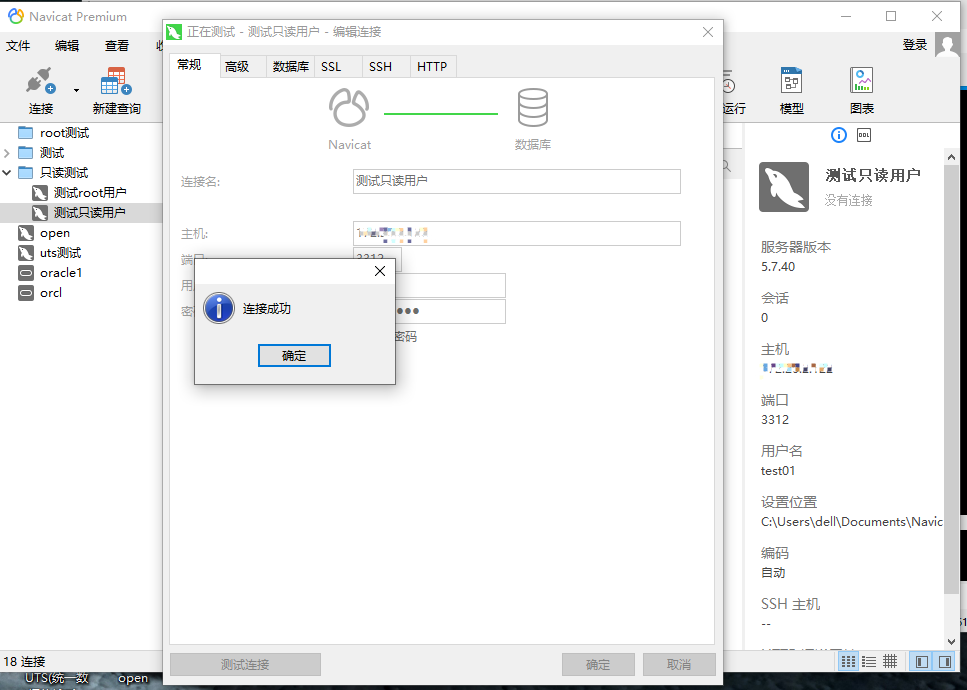Switch to detail view icon in status bar
Screen dimensions: 967x690
click(890, 662)
